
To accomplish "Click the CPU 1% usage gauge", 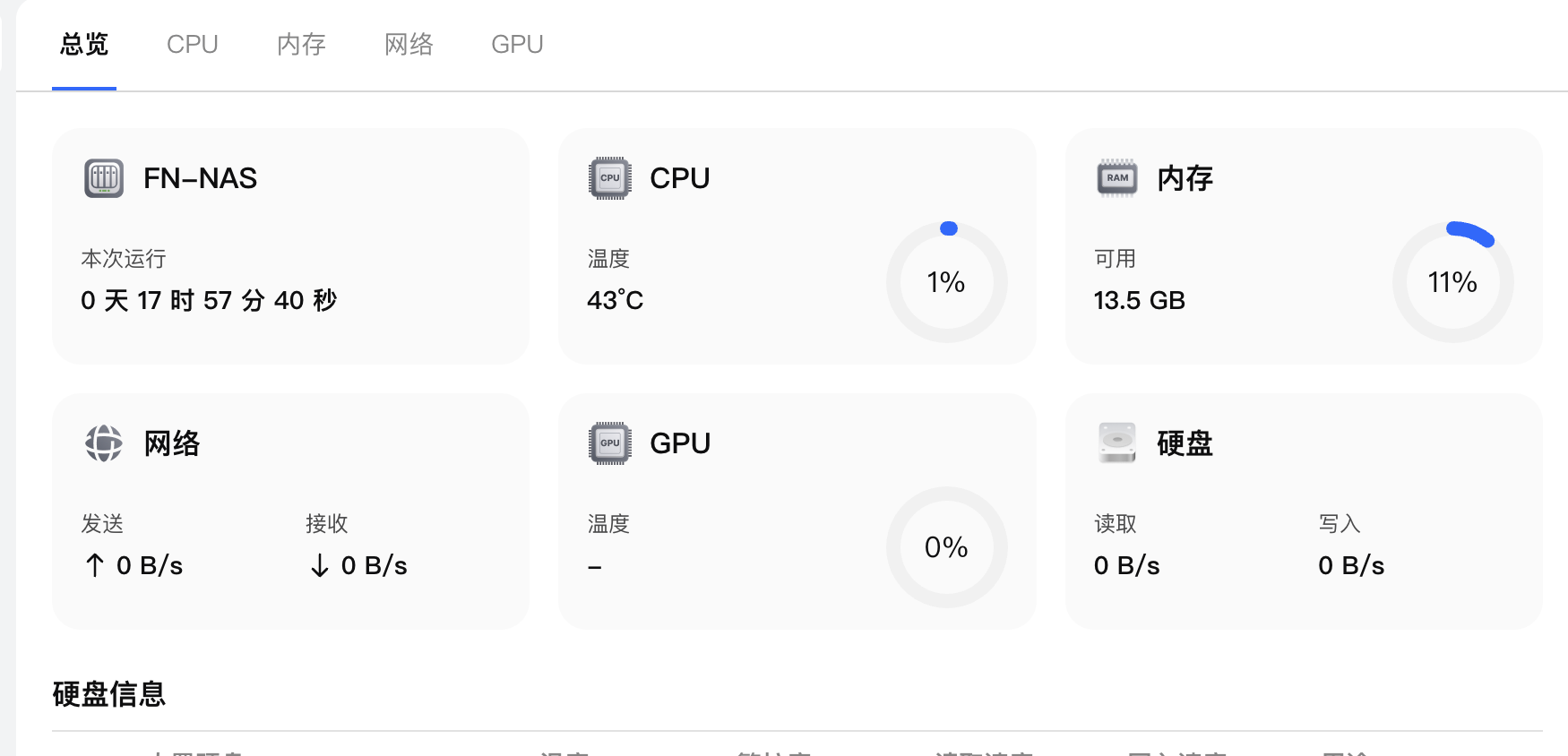I will [x=946, y=282].
